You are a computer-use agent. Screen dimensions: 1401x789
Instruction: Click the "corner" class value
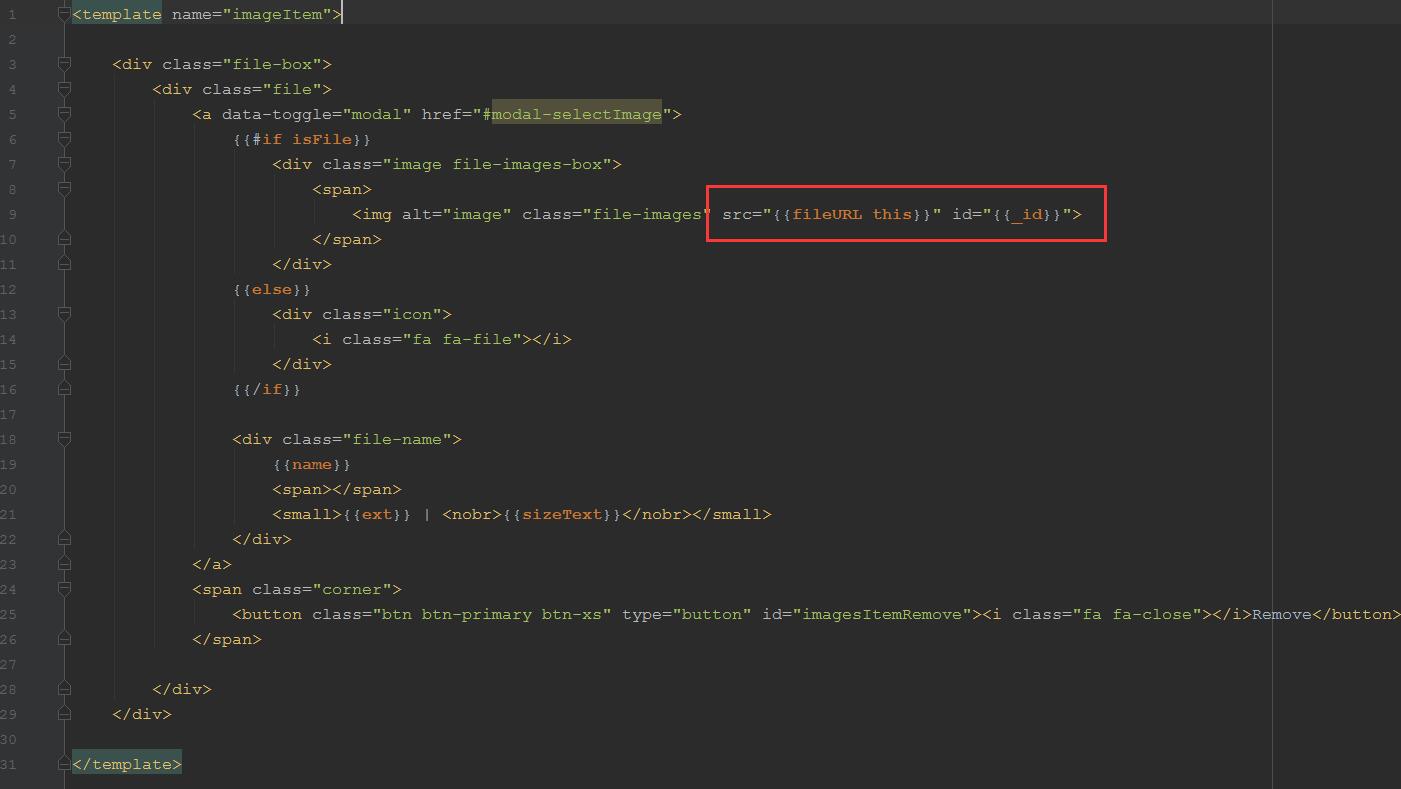point(352,589)
